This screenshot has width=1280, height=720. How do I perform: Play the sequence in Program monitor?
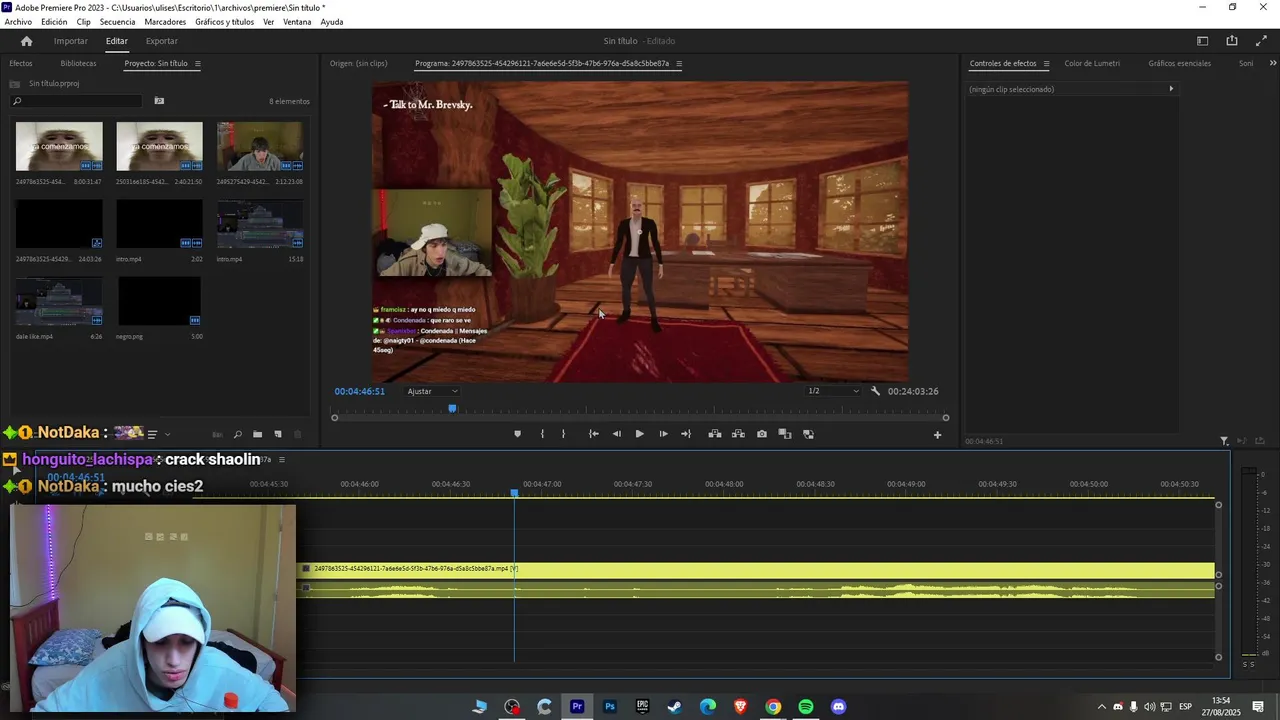tap(639, 434)
